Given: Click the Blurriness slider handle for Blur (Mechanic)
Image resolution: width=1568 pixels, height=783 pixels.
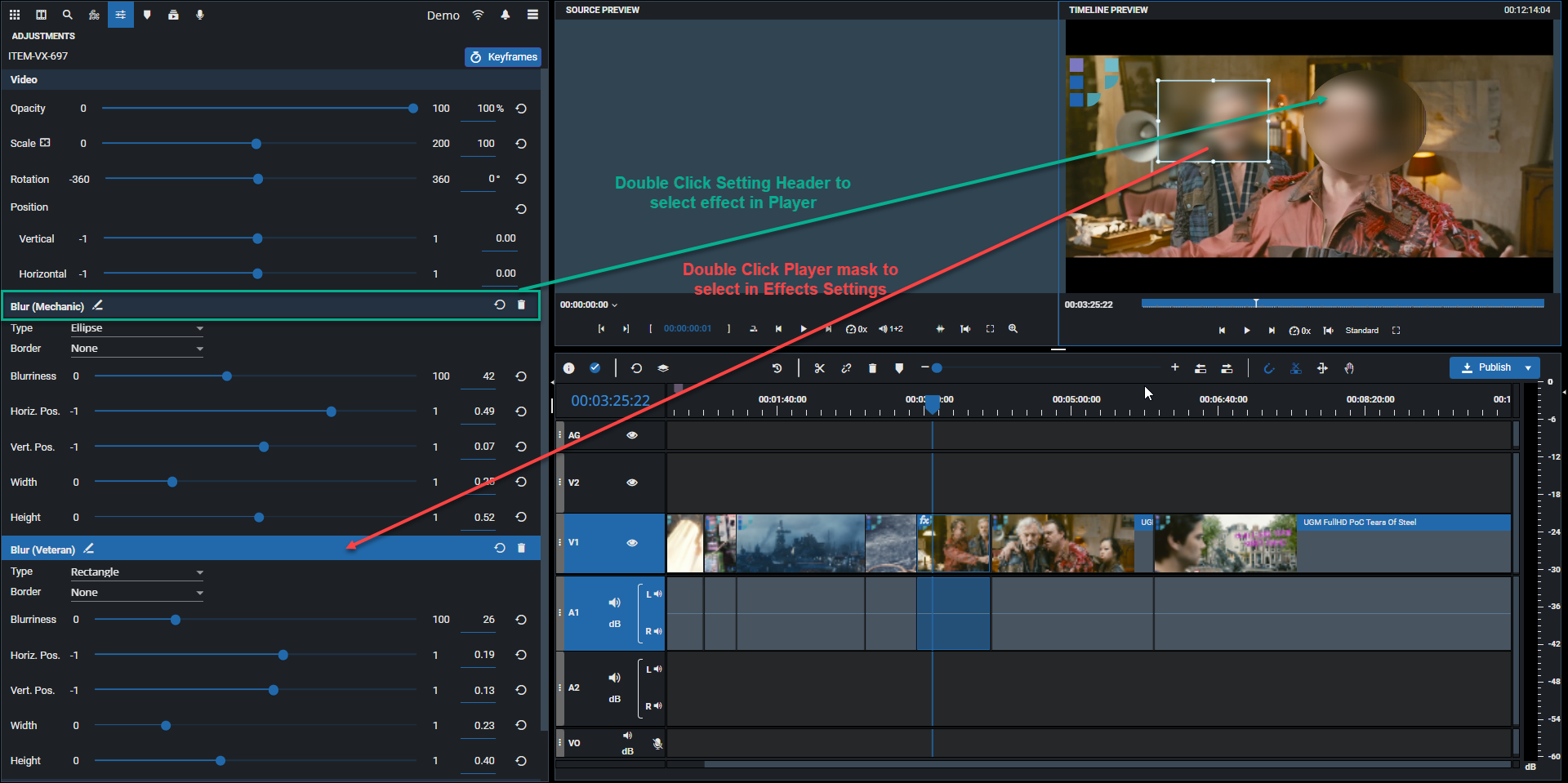Looking at the screenshot, I should pos(227,376).
